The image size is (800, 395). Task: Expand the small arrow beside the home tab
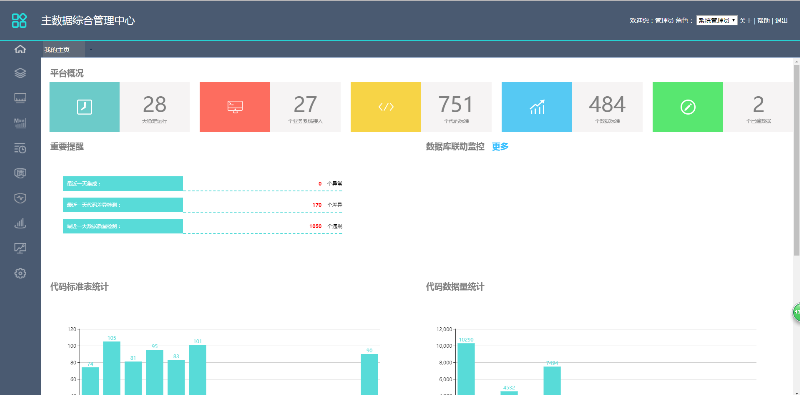point(91,50)
